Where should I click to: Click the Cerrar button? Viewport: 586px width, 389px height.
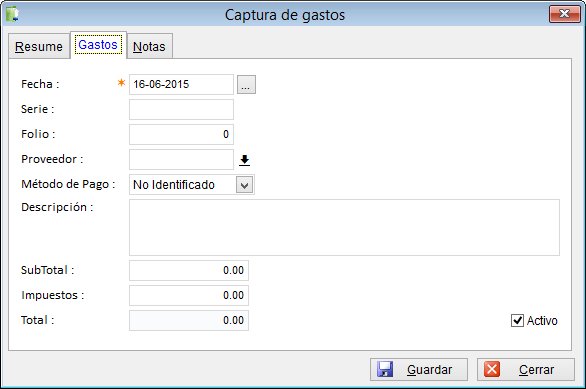[x=525, y=370]
